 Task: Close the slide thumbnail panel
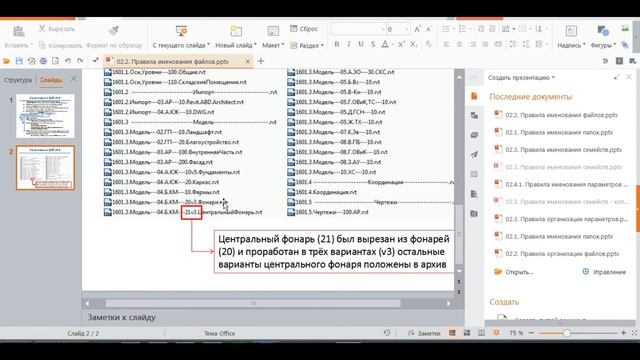73,79
